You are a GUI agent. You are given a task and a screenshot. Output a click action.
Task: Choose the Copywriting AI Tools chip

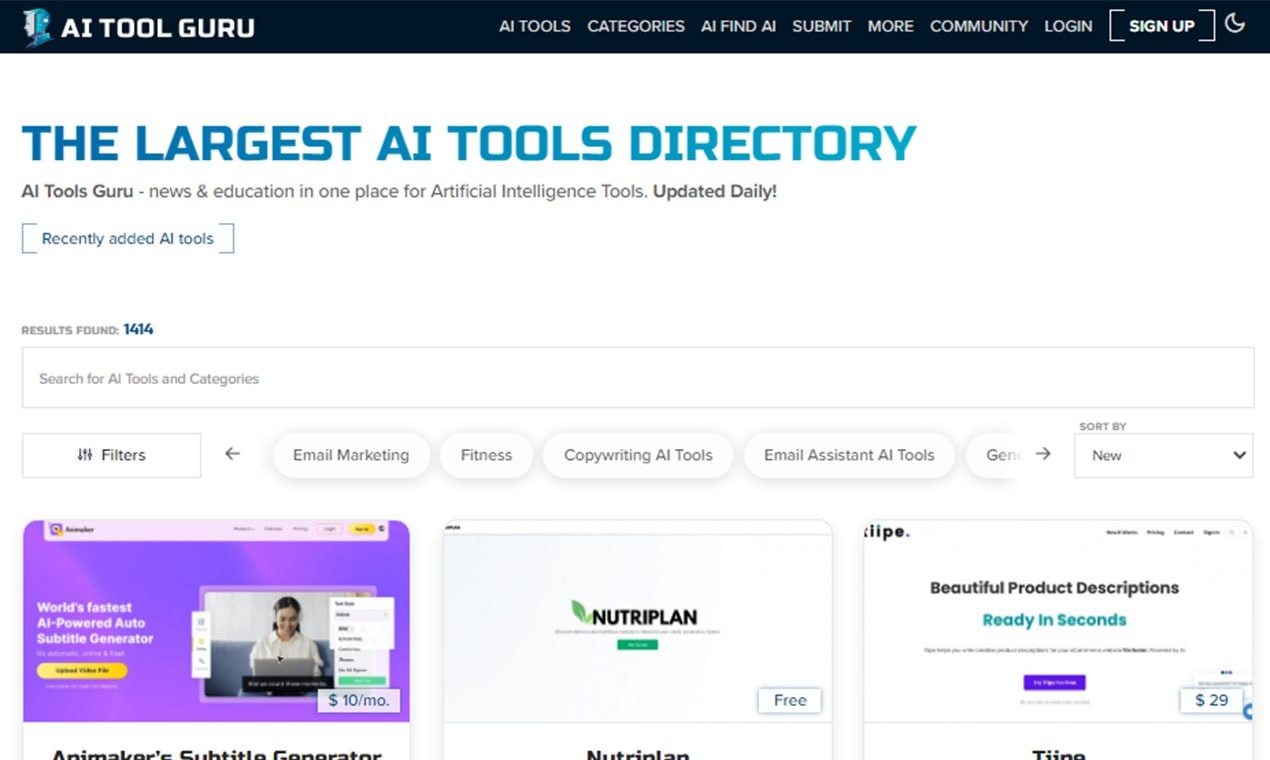coord(638,455)
